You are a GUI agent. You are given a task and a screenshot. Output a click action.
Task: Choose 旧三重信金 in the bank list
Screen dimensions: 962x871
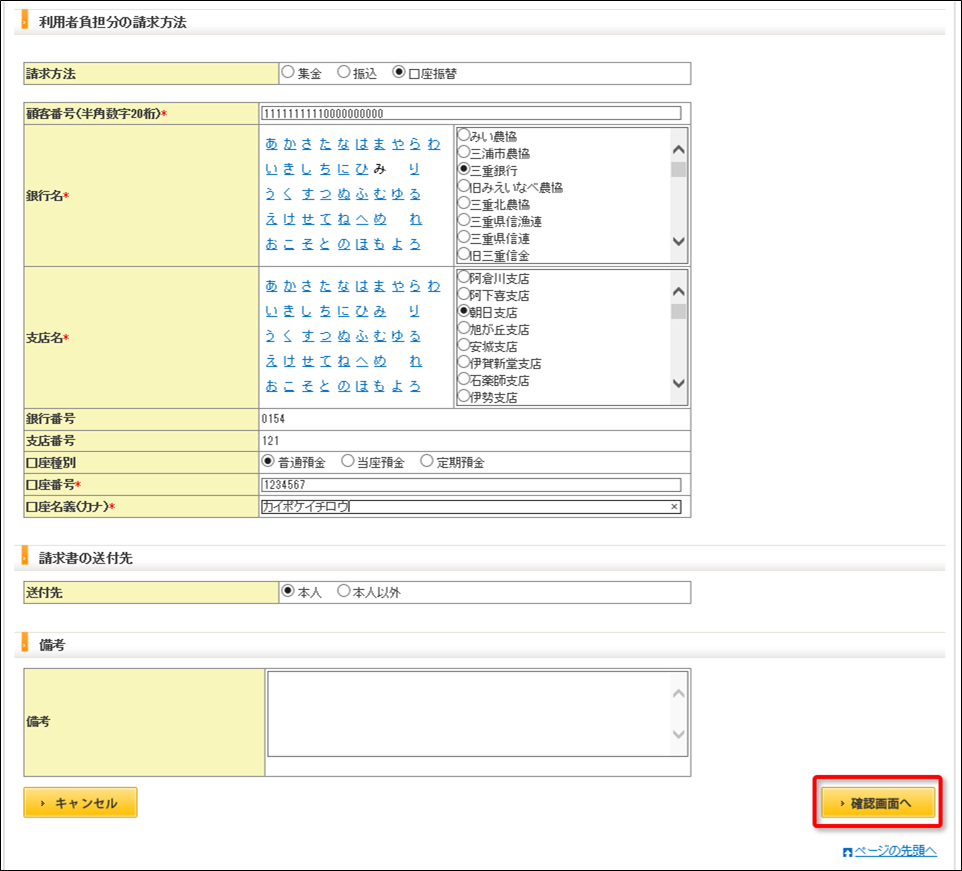point(464,254)
